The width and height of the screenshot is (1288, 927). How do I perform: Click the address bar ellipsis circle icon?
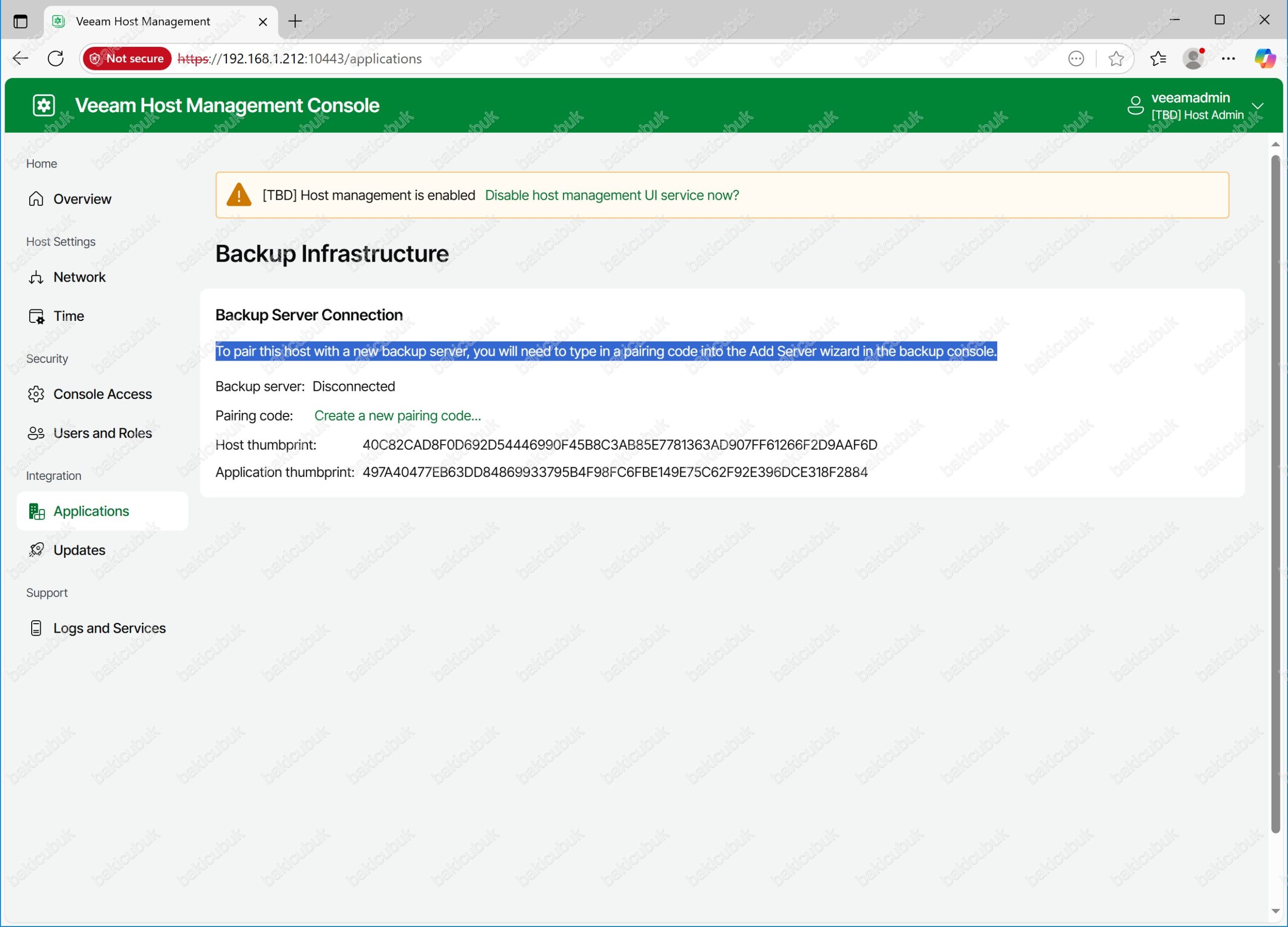1076,58
